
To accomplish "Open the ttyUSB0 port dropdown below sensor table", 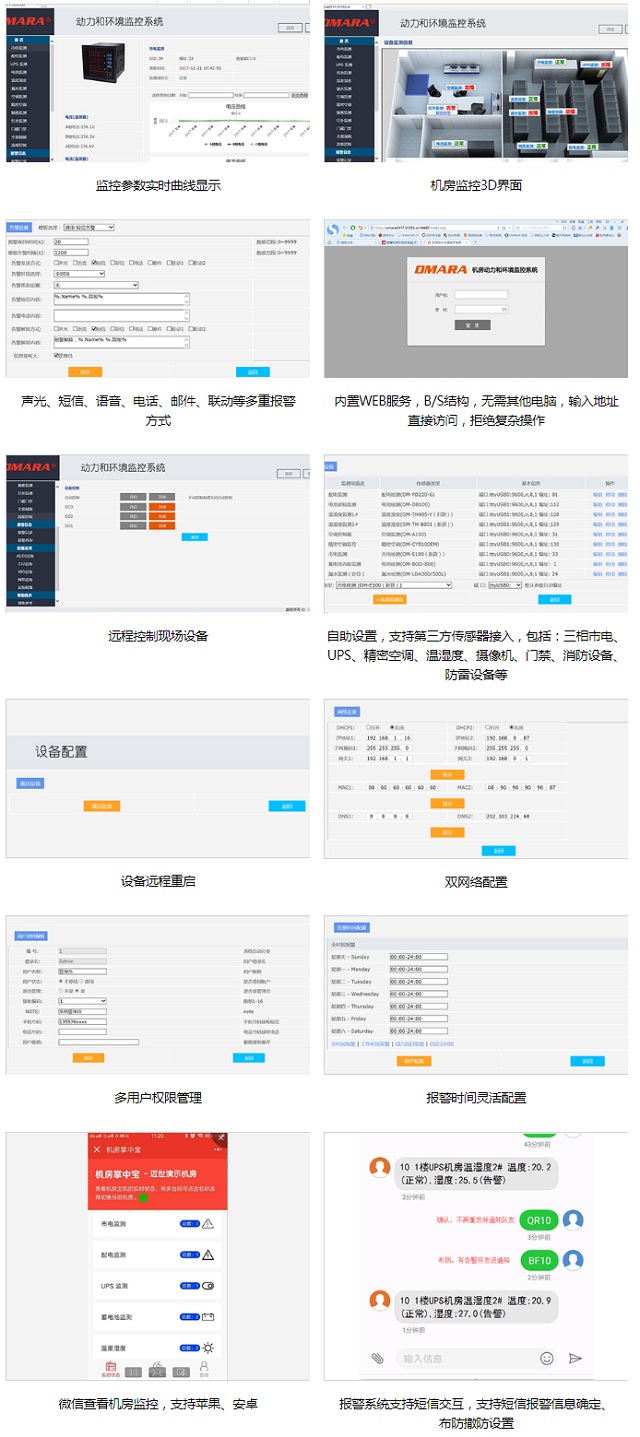I will coord(504,585).
